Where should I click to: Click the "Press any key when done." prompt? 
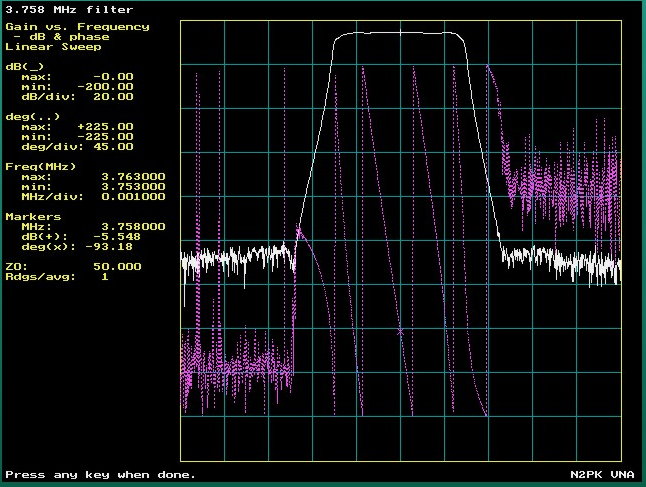pyautogui.click(x=100, y=474)
